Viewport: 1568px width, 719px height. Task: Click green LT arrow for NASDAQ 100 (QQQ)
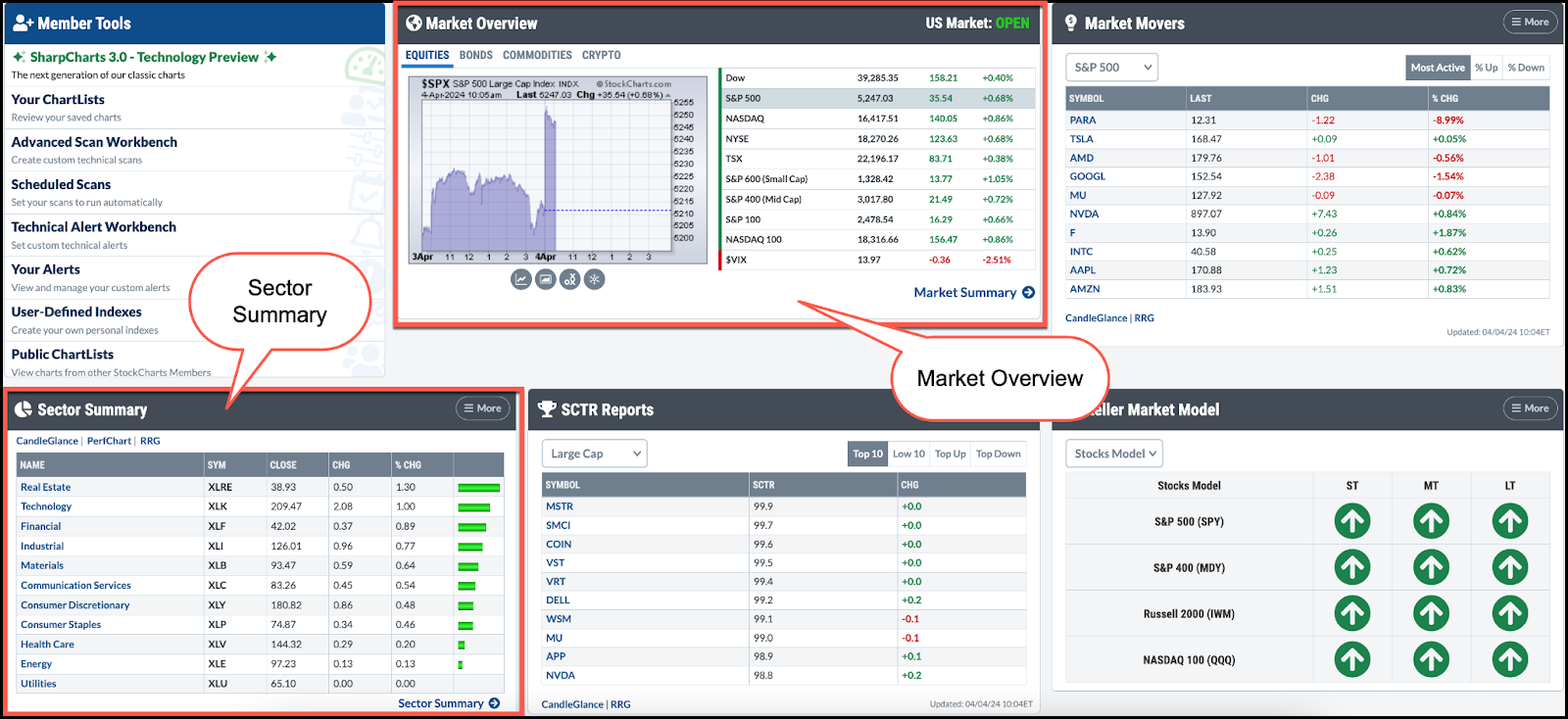click(1510, 660)
